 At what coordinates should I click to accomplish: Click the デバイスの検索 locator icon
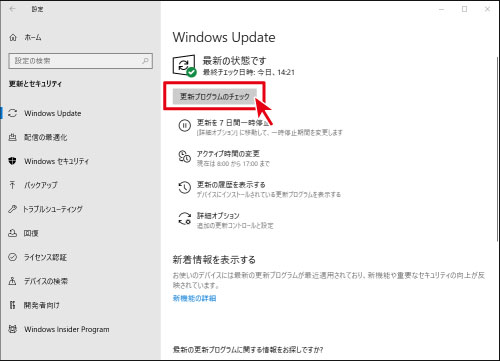click(x=13, y=281)
